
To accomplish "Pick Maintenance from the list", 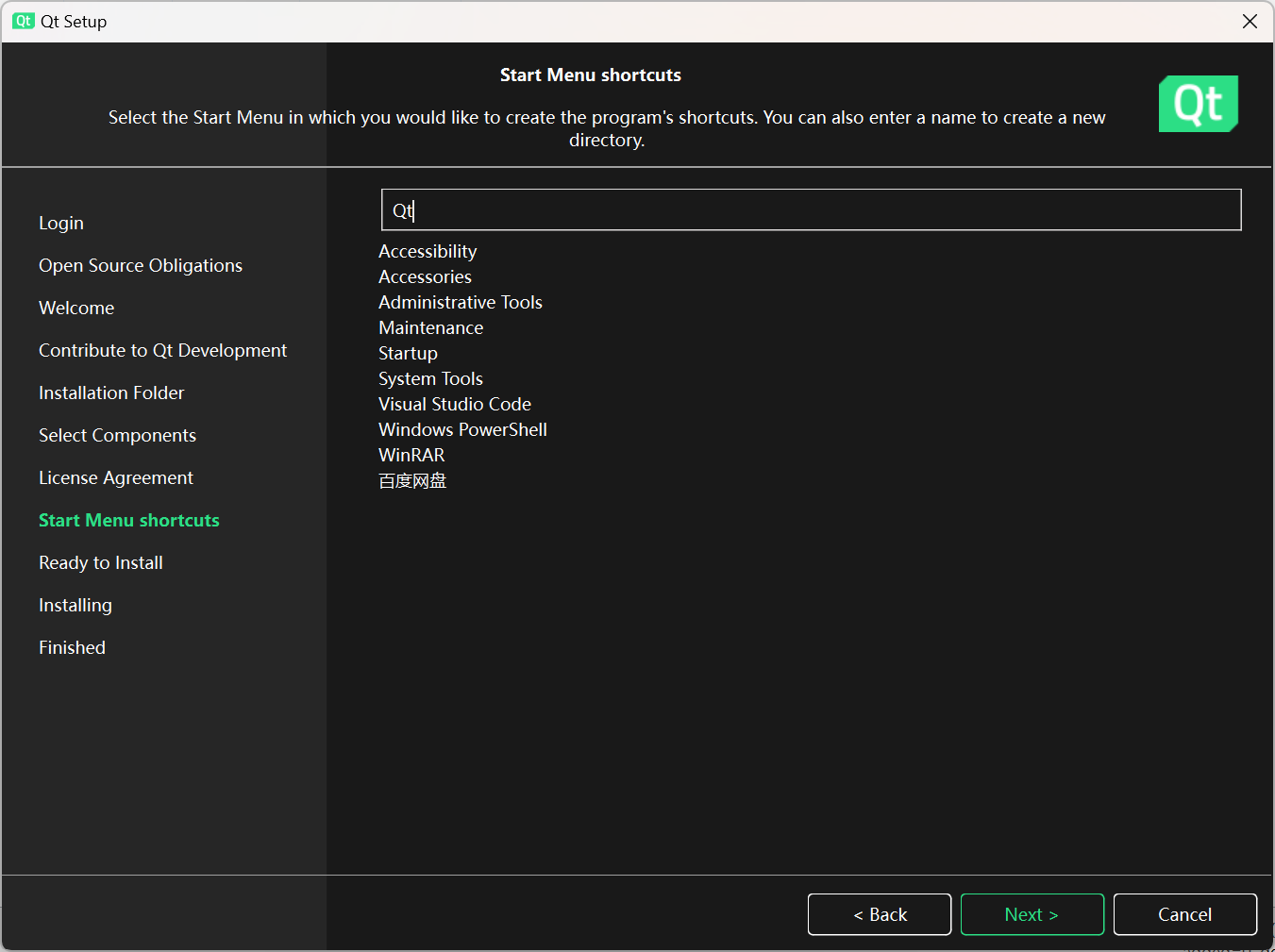I will tap(430, 327).
